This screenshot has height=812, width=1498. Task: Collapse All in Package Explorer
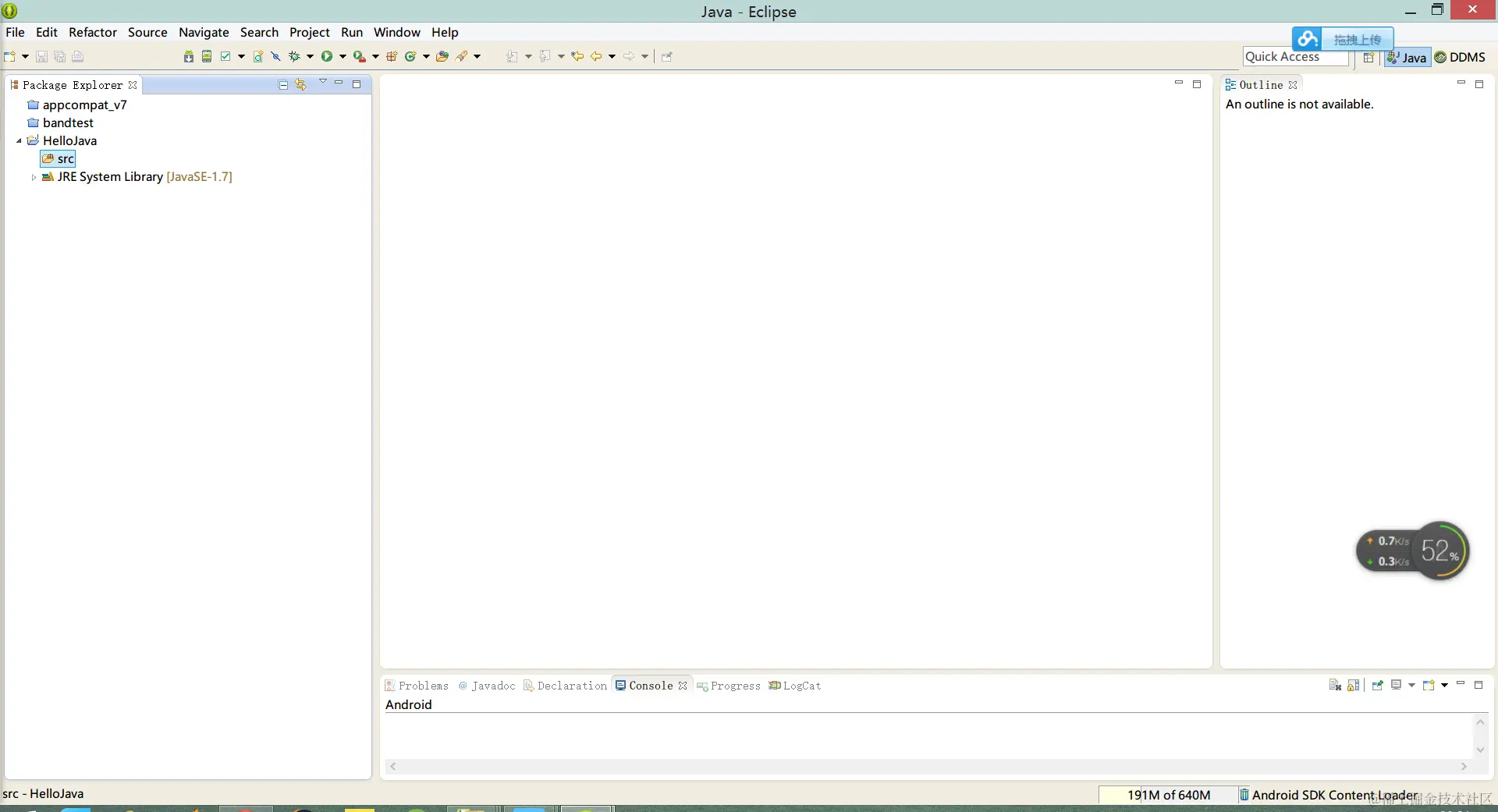[283, 84]
